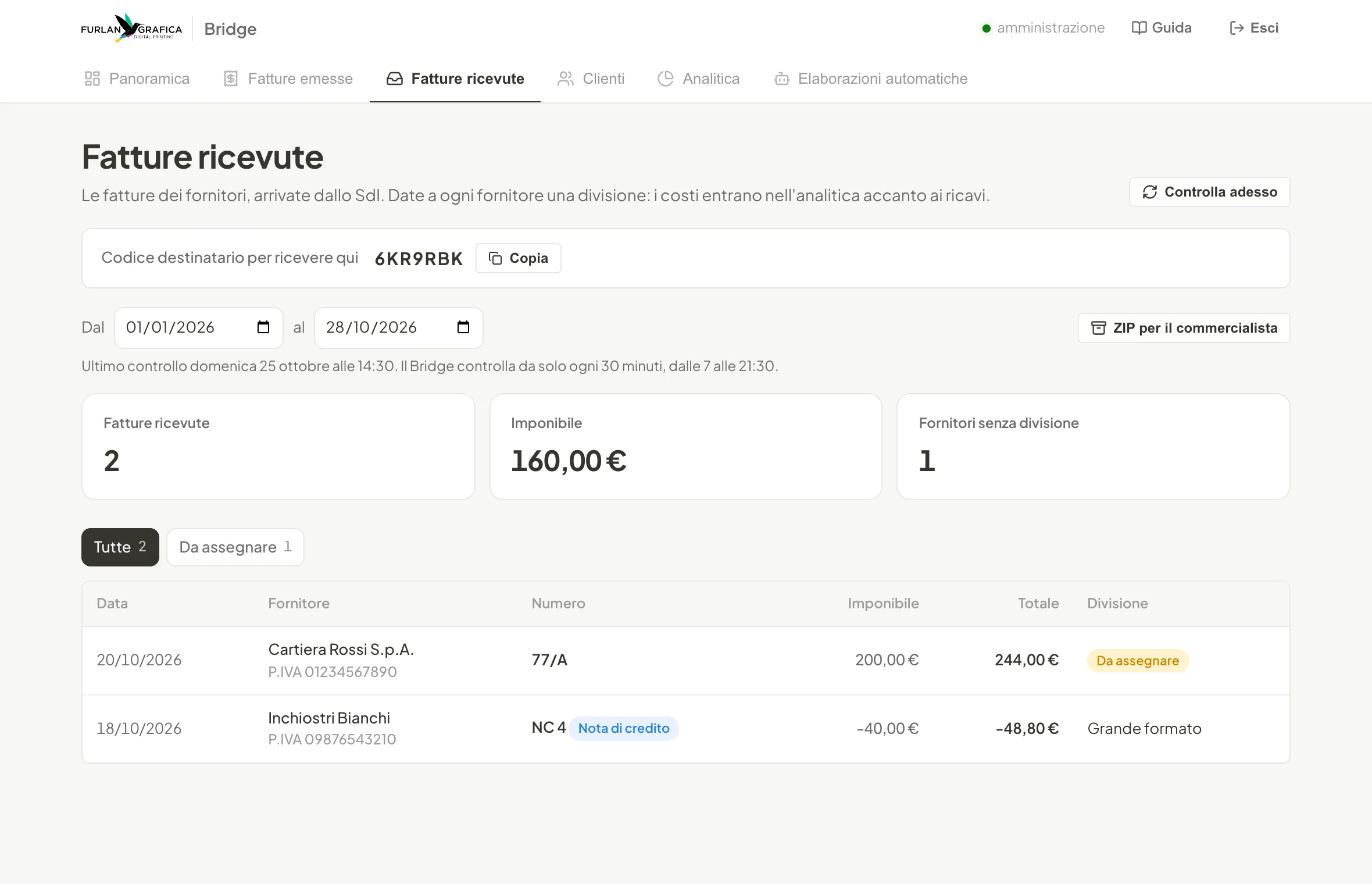The height and width of the screenshot is (884, 1372).
Task: Open calendar picker for Dal date
Action: tap(263, 327)
